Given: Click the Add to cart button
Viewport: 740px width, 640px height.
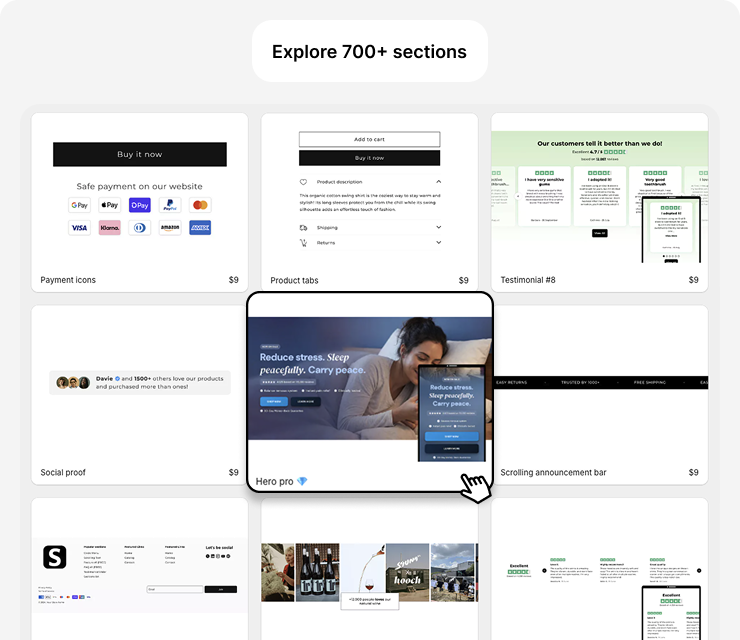Looking at the screenshot, I should coord(369,139).
